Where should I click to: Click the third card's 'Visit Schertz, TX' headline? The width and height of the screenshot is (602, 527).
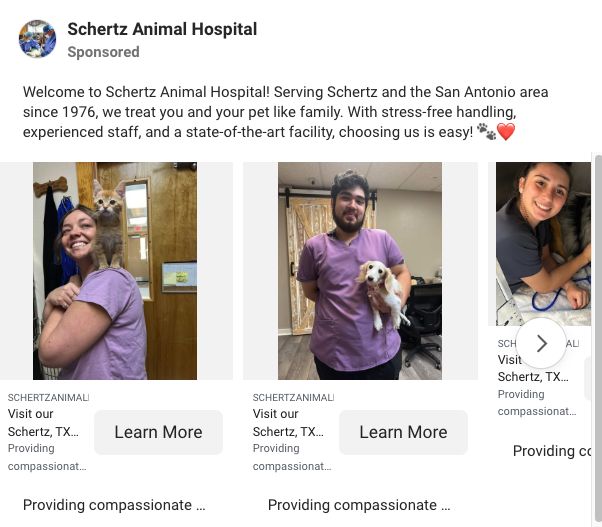[x=520, y=368]
